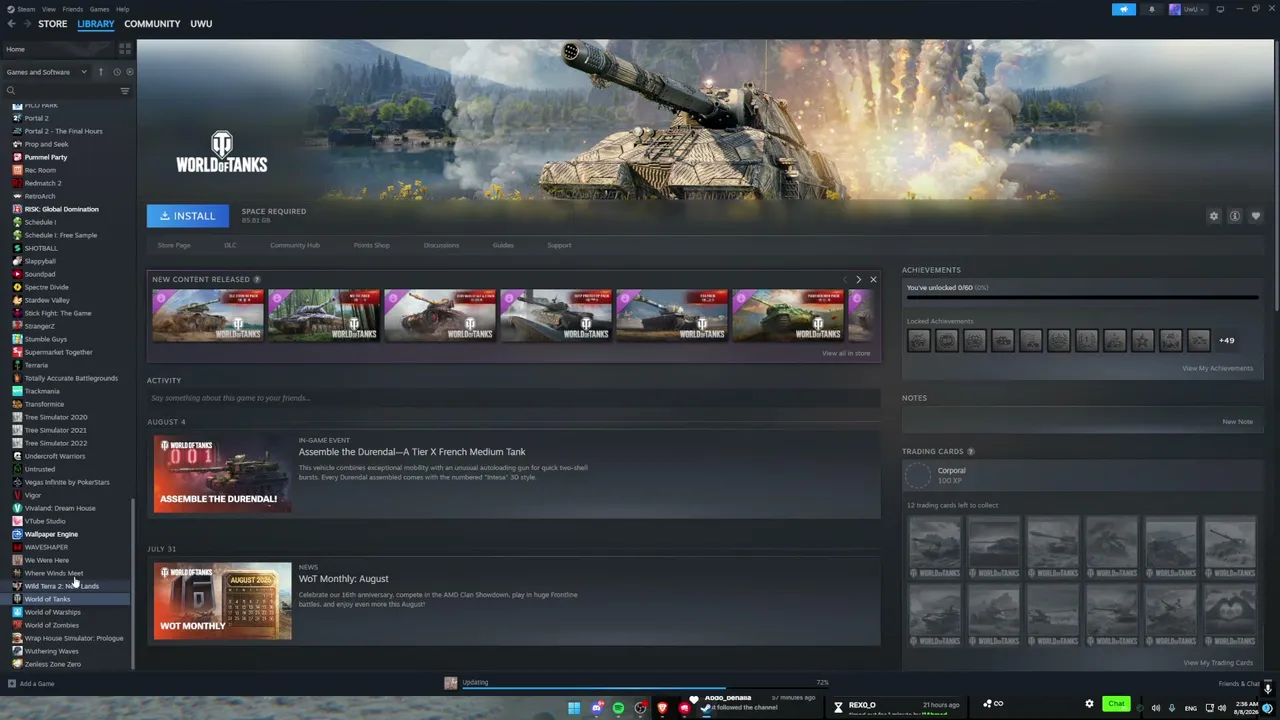Switch library to grid view icon
The width and height of the screenshot is (1280, 720).
[x=125, y=49]
